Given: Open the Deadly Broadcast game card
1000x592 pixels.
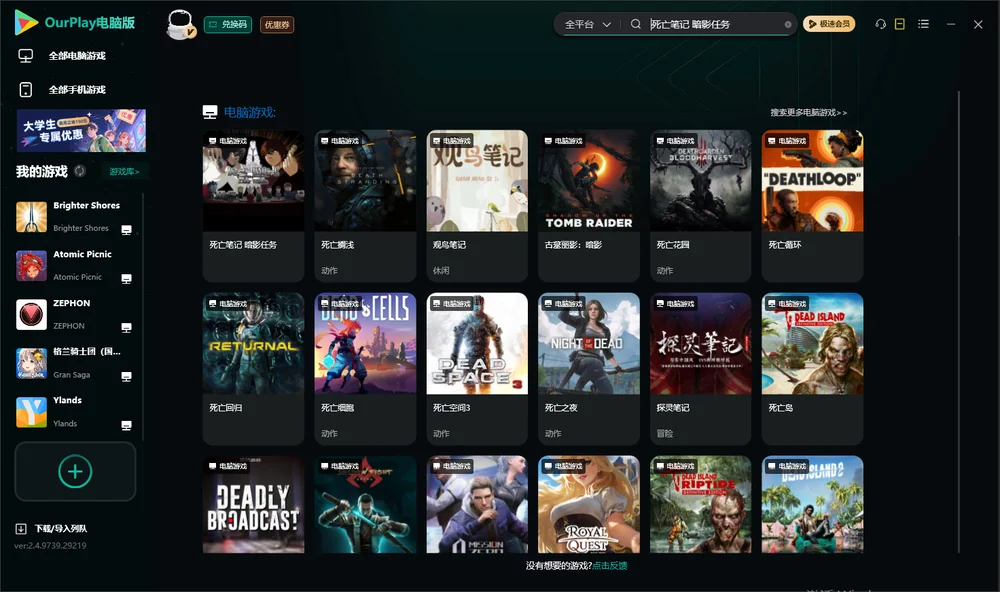Looking at the screenshot, I should tap(253, 504).
